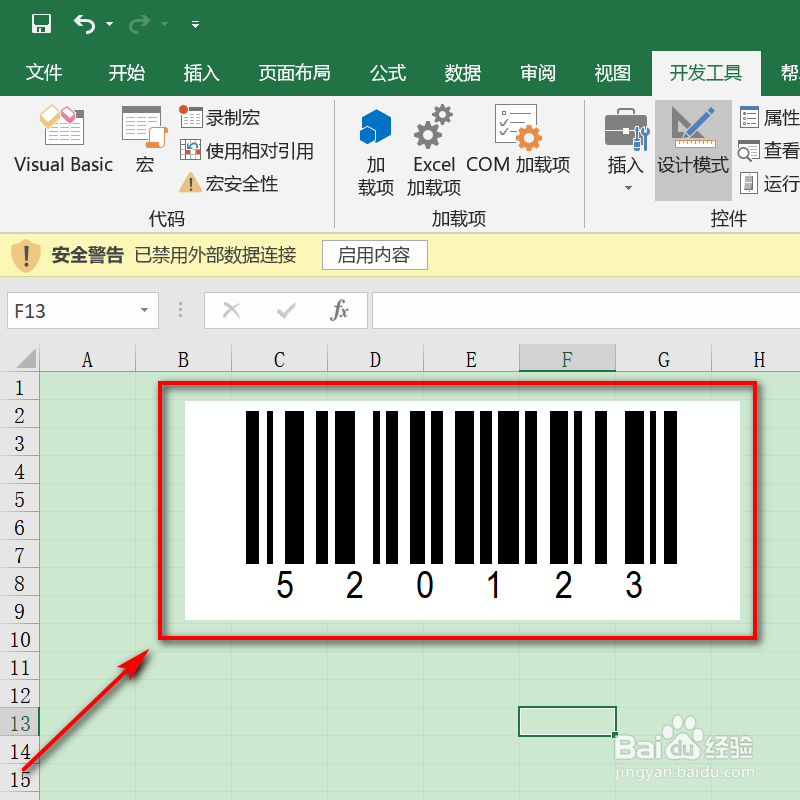The height and width of the screenshot is (800, 800).
Task: Click the Select All corner triangle
Action: (x=26, y=359)
